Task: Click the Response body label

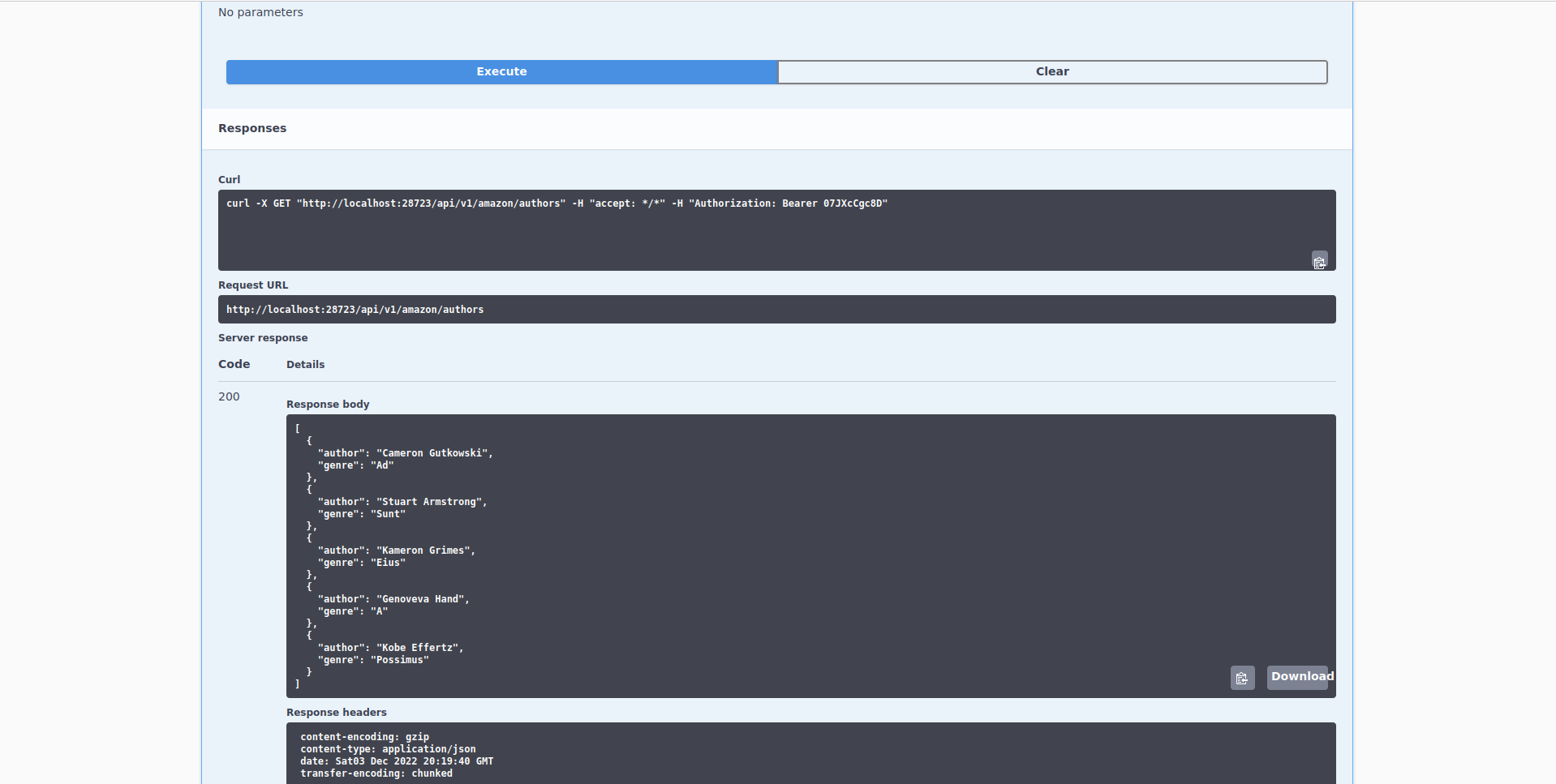Action: click(327, 404)
